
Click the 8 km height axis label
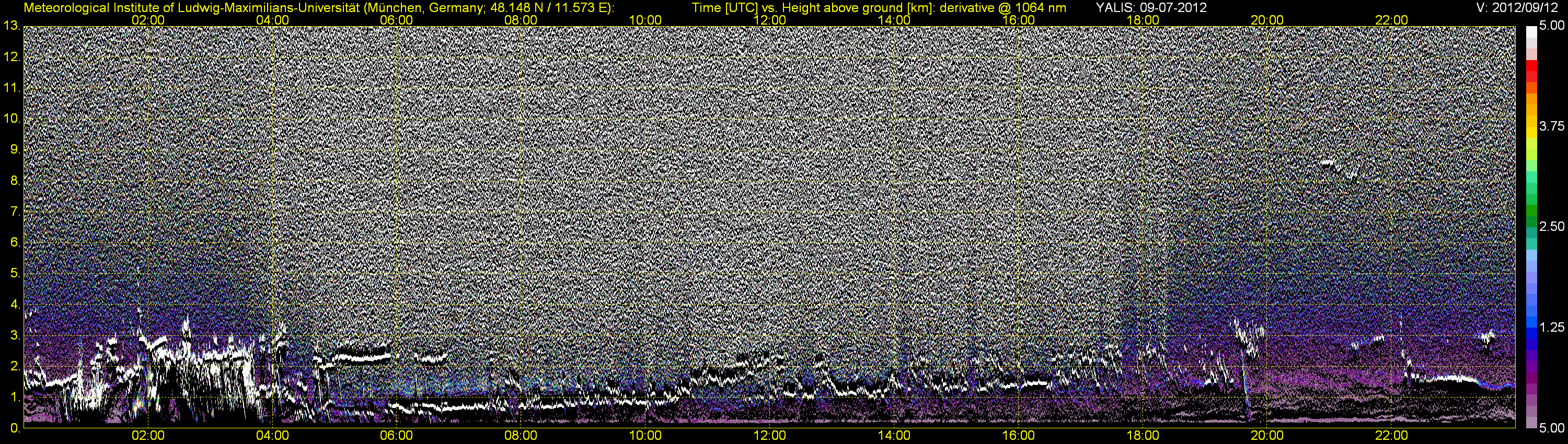(x=15, y=180)
